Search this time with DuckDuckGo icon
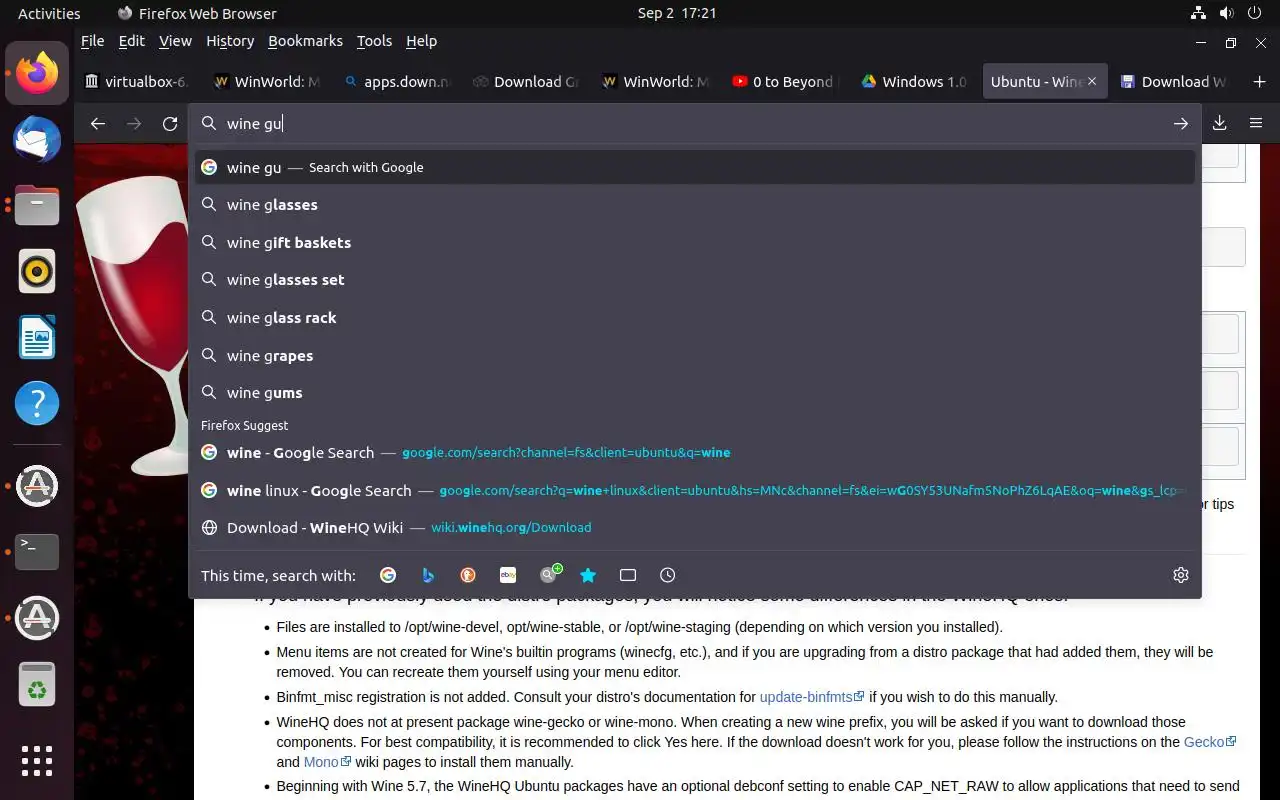 point(468,575)
